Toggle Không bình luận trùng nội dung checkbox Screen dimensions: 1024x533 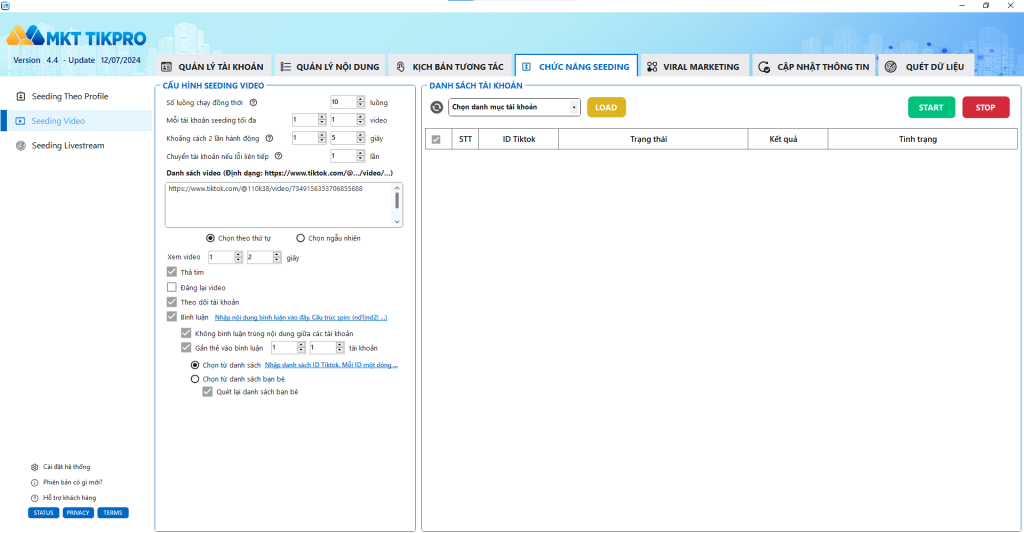point(186,333)
